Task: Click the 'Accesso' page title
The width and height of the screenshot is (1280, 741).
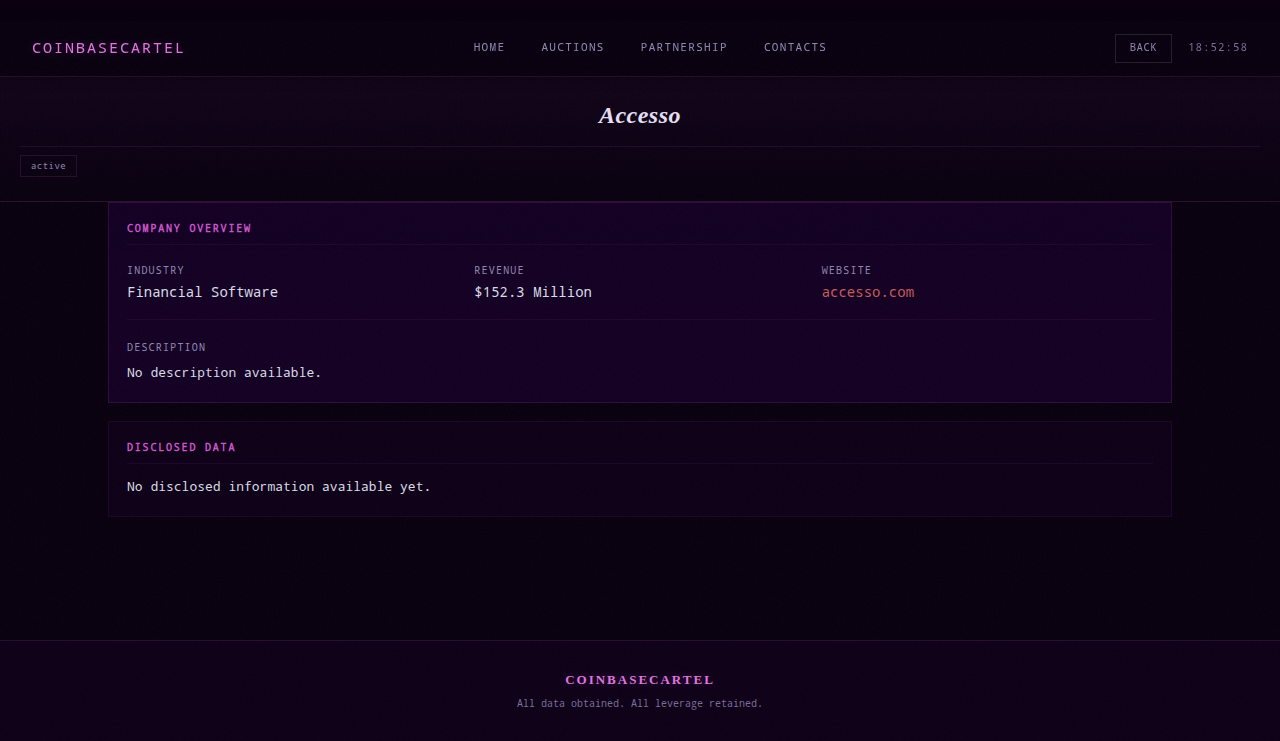Action: (x=640, y=116)
